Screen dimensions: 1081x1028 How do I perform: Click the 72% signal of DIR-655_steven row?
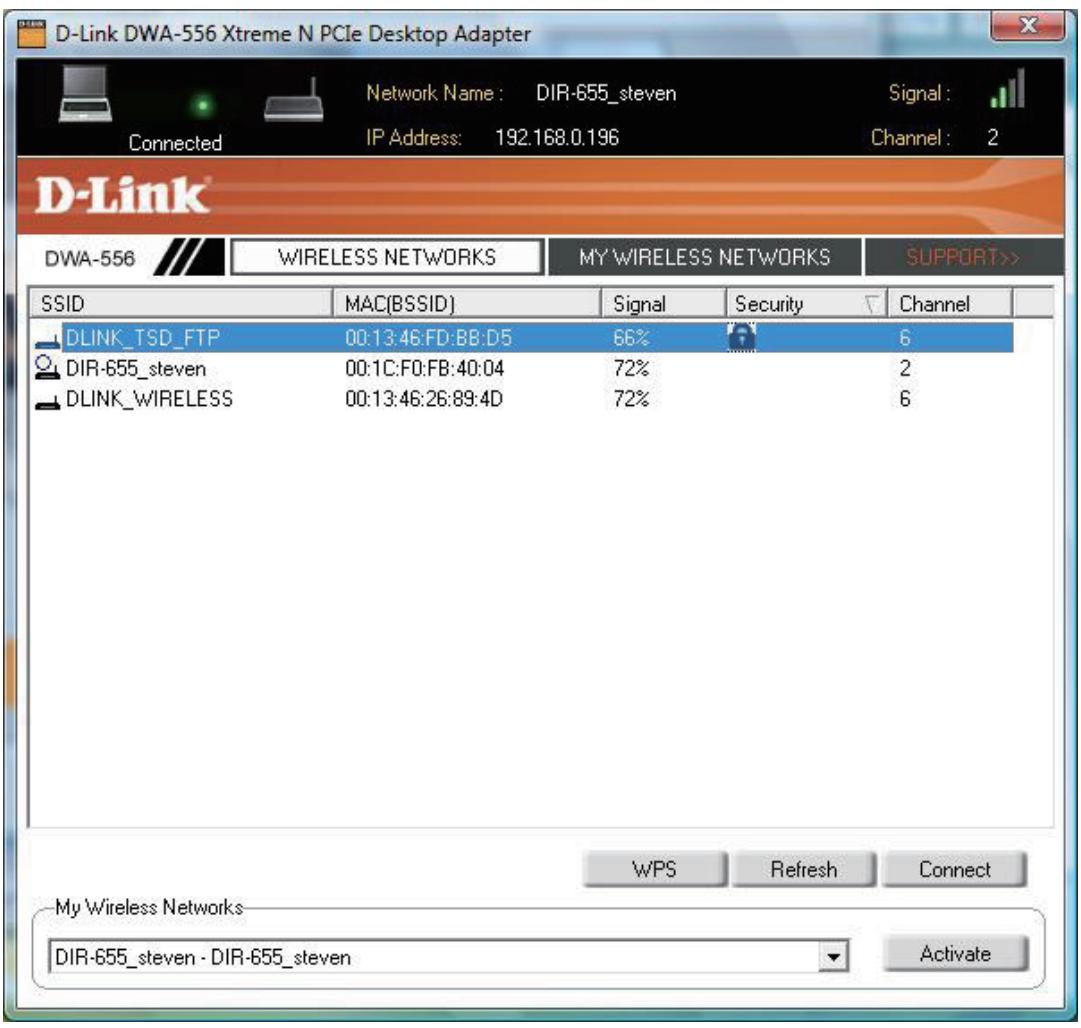(x=631, y=368)
